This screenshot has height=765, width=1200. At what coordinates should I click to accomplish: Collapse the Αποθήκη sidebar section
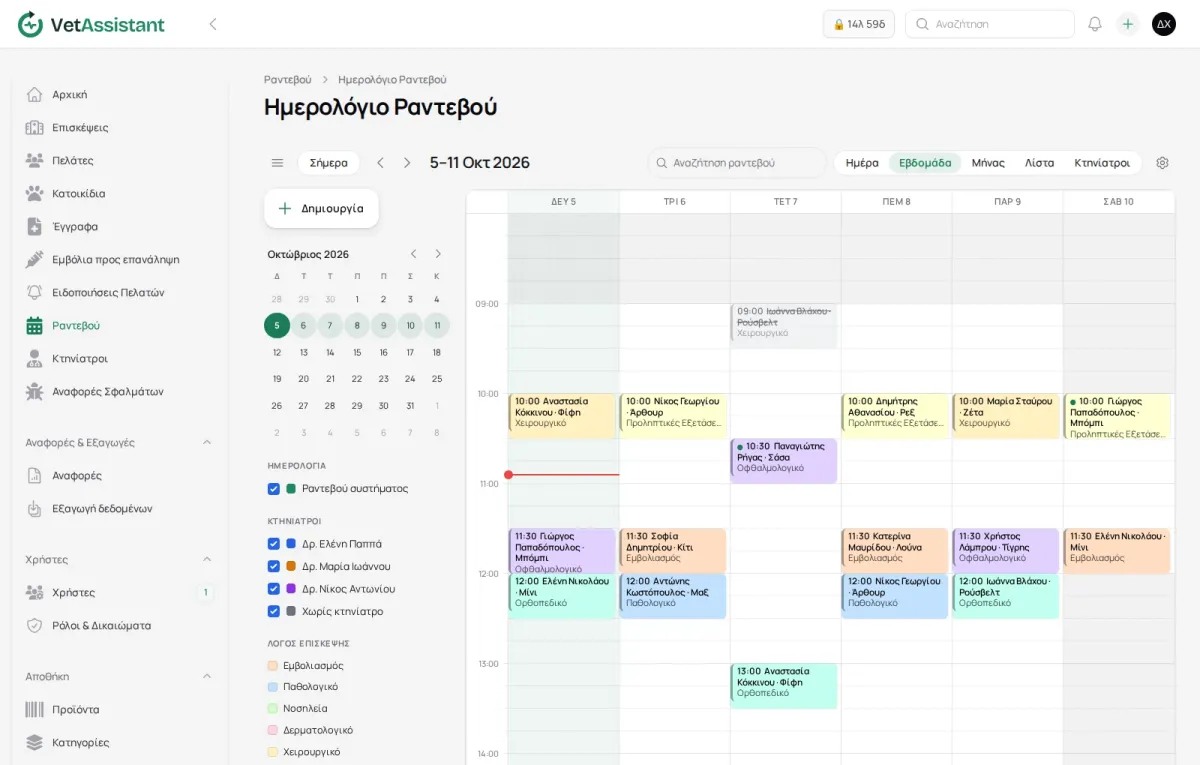pyautogui.click(x=207, y=676)
